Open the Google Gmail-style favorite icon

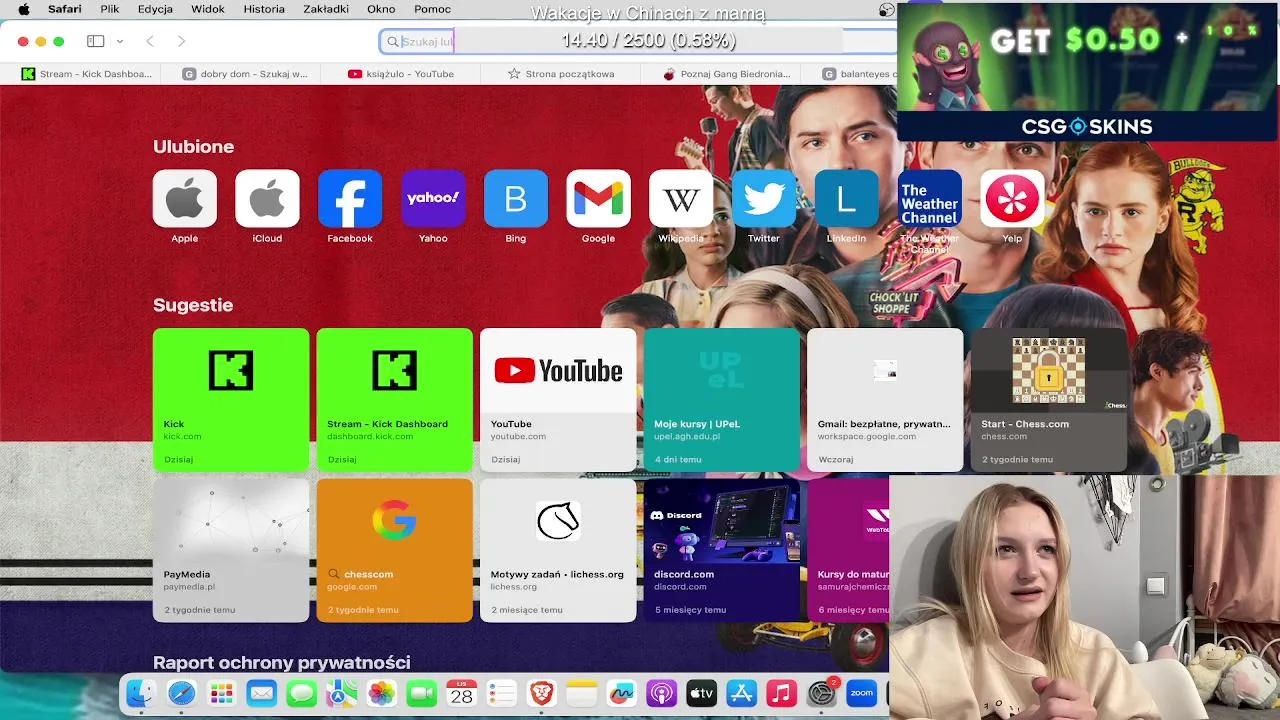coord(598,198)
